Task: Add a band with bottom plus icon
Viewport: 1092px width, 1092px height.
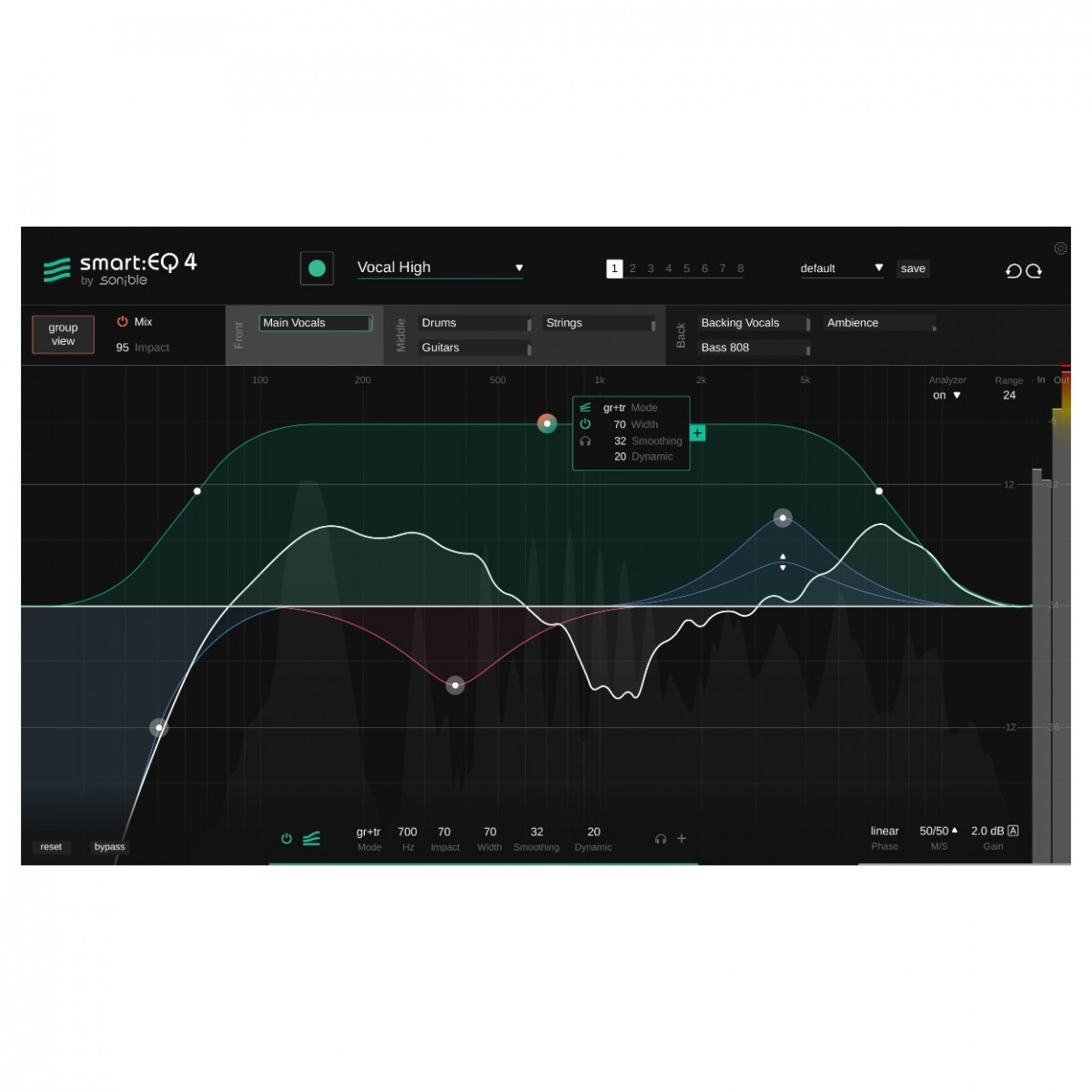Action: (x=682, y=839)
